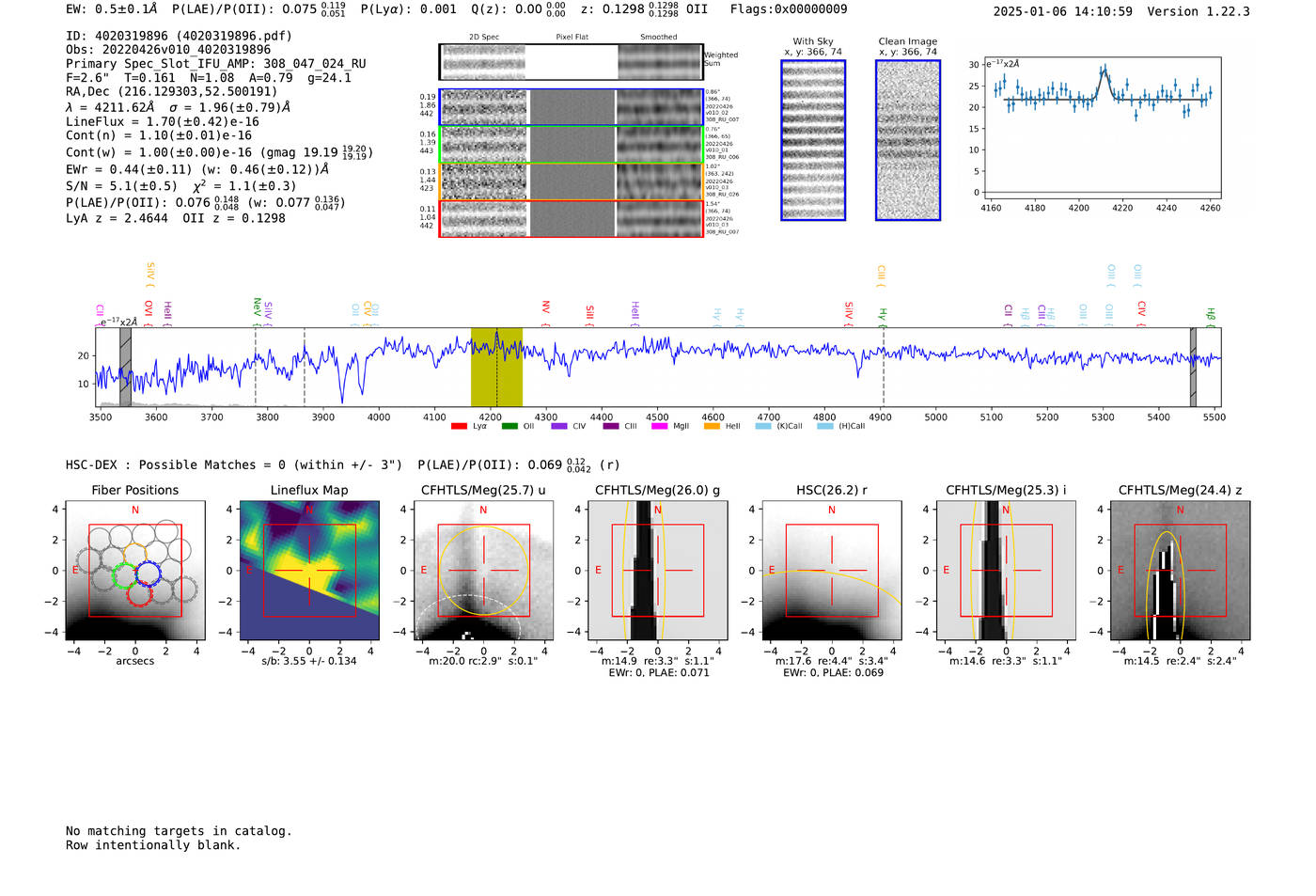
Task: Click the hatched gray band near 5460
Action: 1193,367
